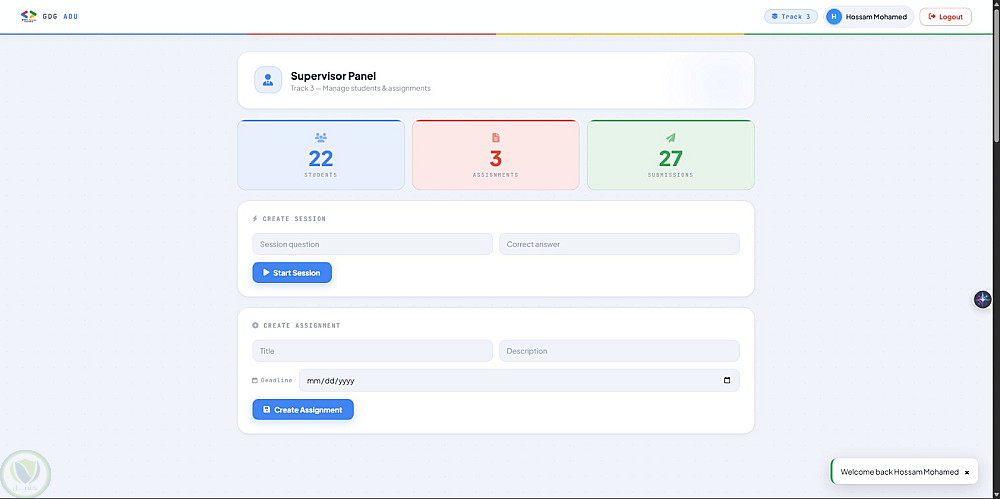Click the students group icon

tap(321, 137)
